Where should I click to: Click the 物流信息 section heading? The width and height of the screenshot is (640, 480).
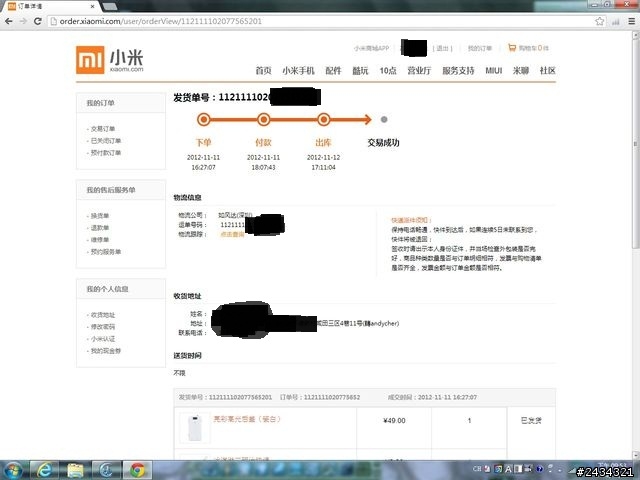point(187,198)
